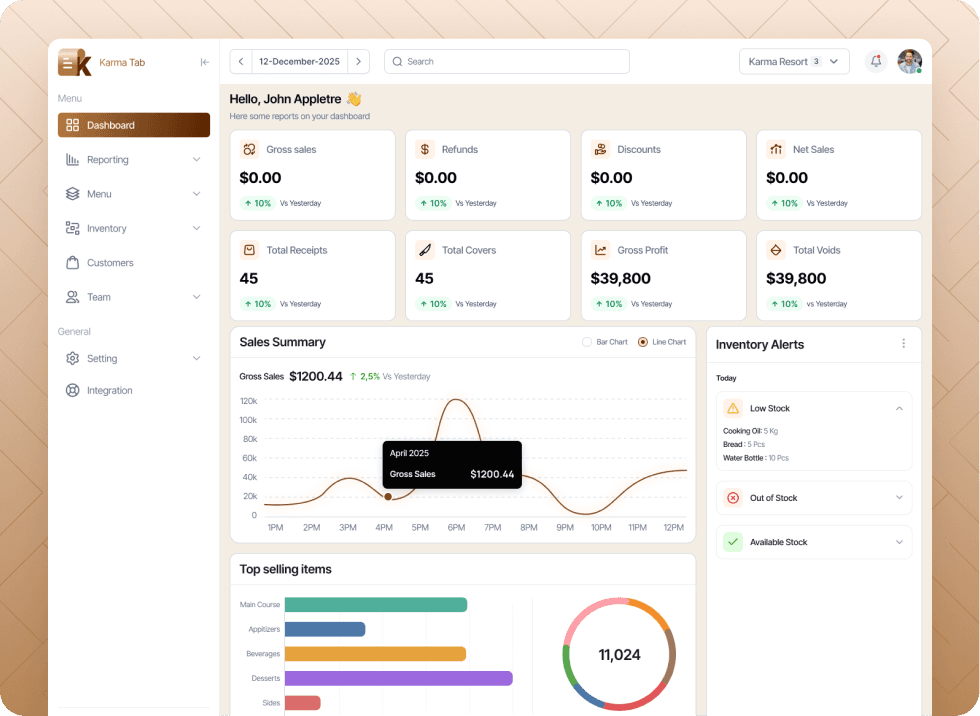Open the Reporting menu item

(x=134, y=159)
